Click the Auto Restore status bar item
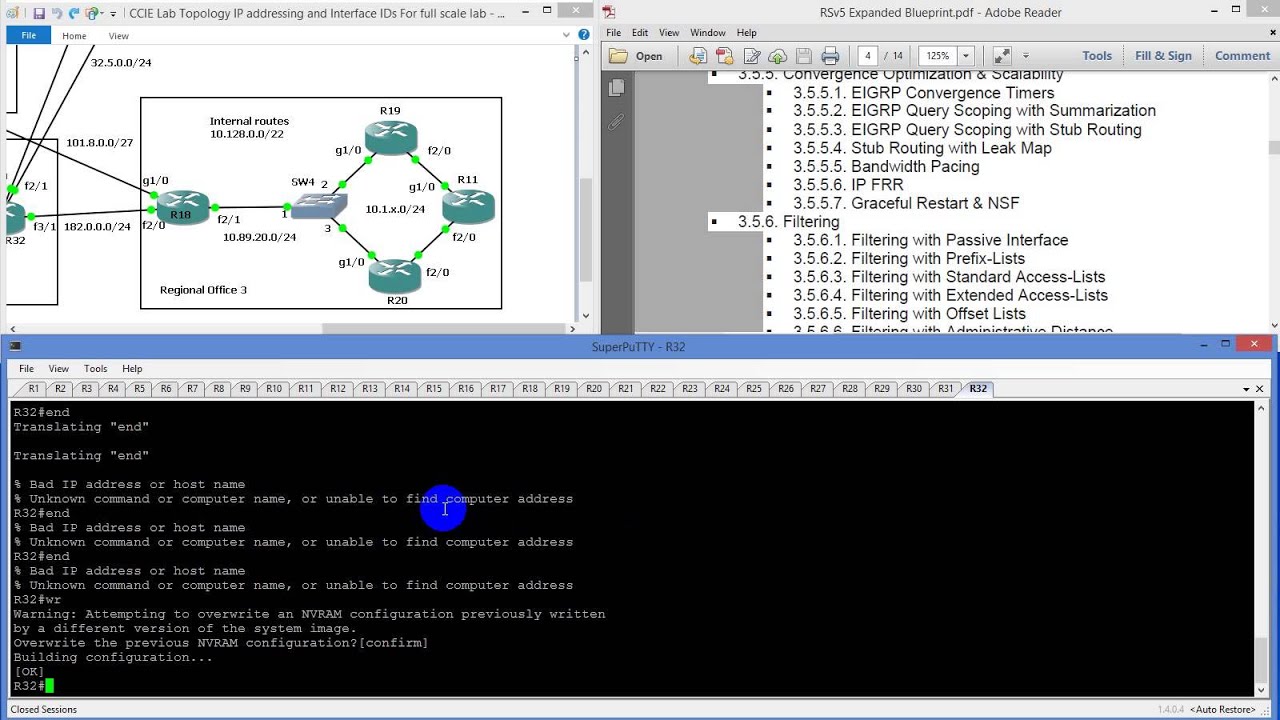Image resolution: width=1280 pixels, height=720 pixels. tap(1224, 709)
